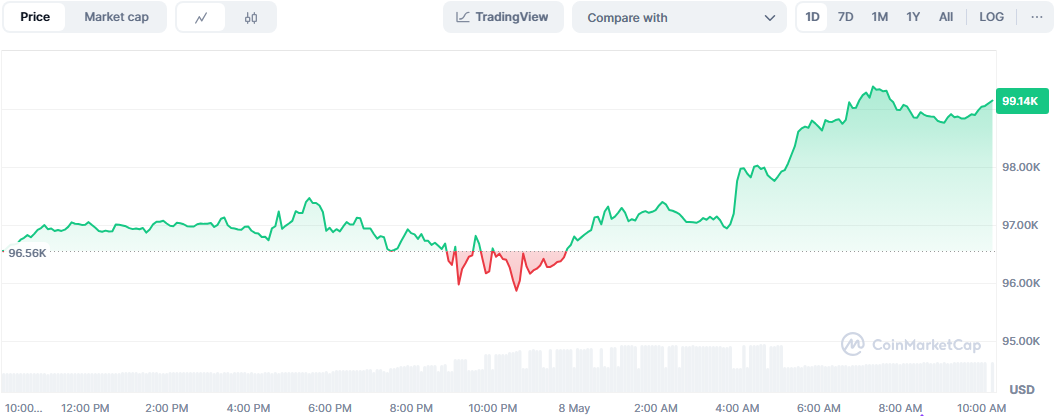Image resolution: width=1056 pixels, height=416 pixels.
Task: Show the All time range
Action: (946, 17)
